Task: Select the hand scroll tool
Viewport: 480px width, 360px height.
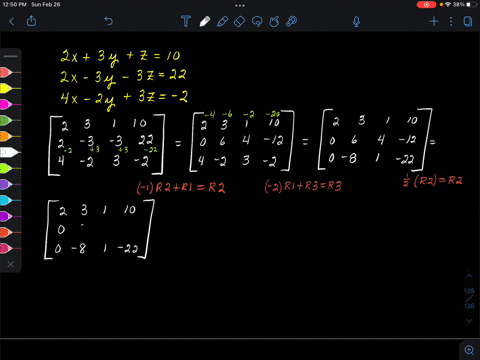Action: pyautogui.click(x=274, y=22)
